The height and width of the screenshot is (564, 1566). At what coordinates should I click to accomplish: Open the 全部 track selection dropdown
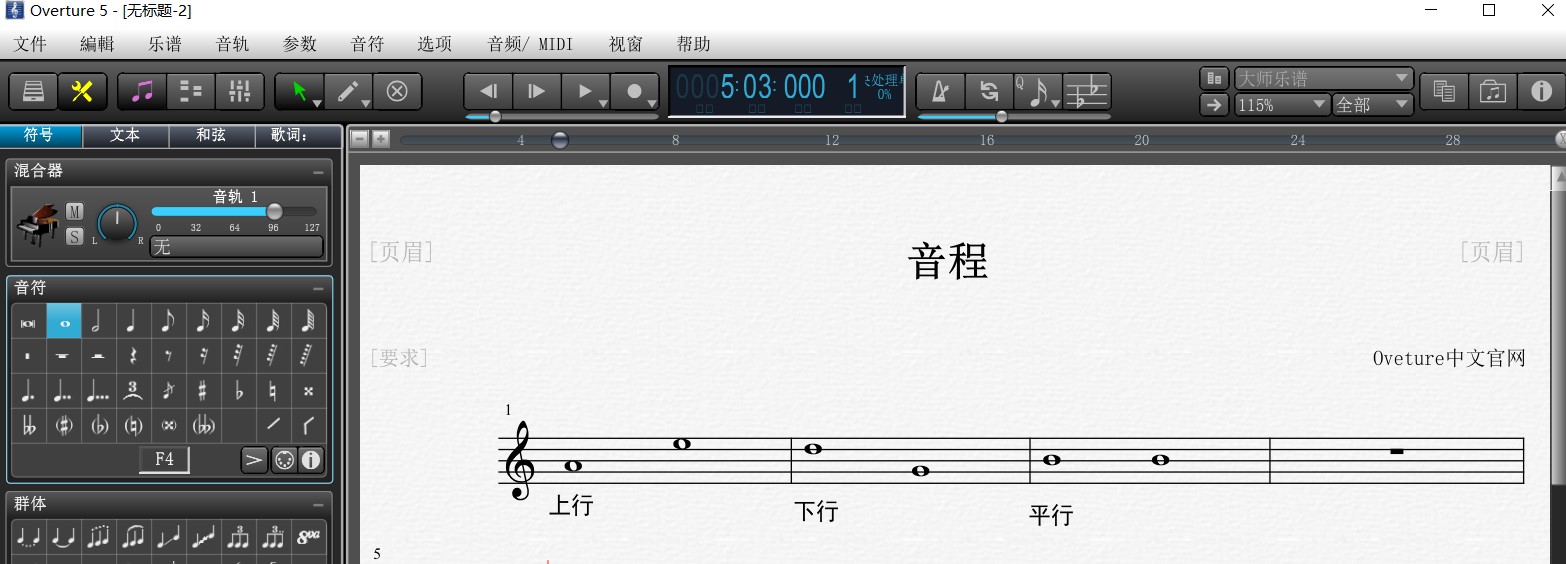point(1373,104)
